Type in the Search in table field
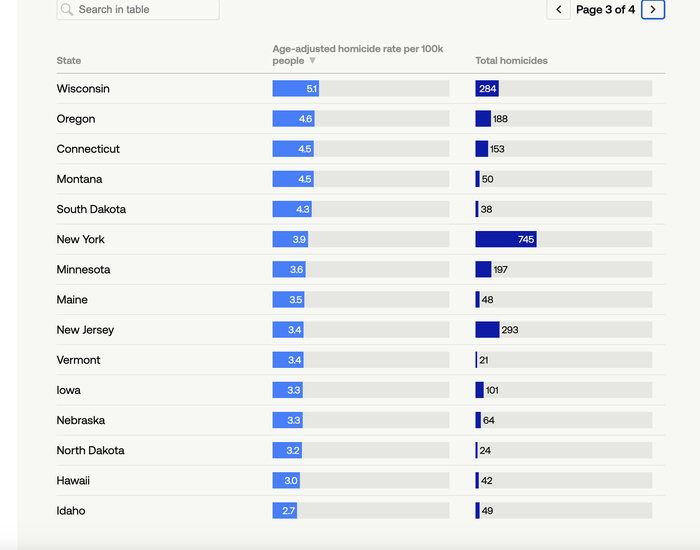This screenshot has height=550, width=700. click(145, 10)
